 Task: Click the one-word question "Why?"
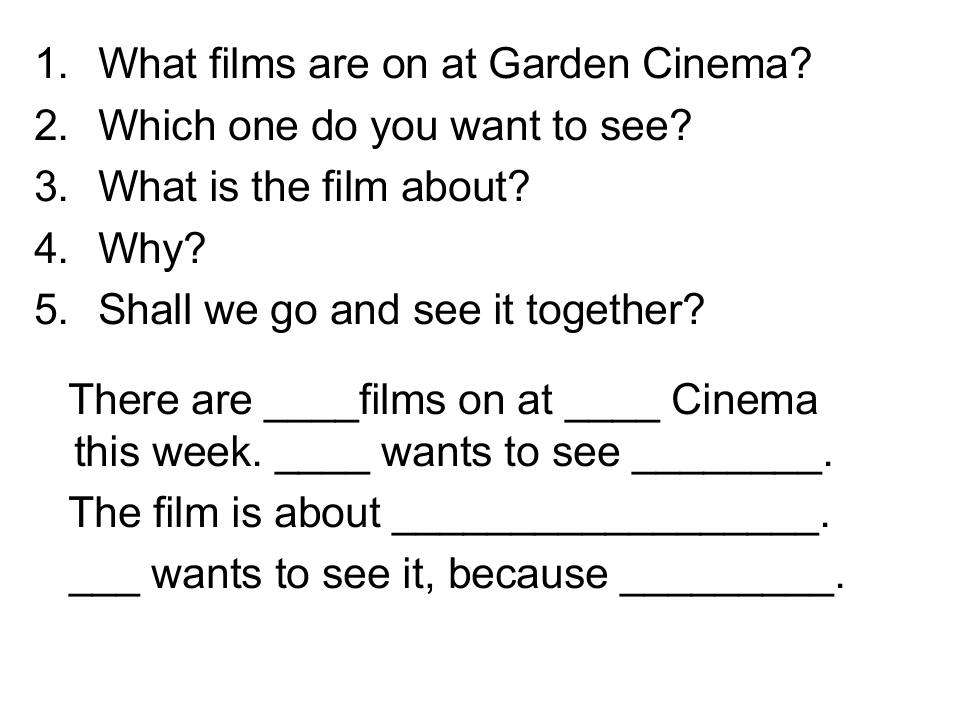point(151,248)
